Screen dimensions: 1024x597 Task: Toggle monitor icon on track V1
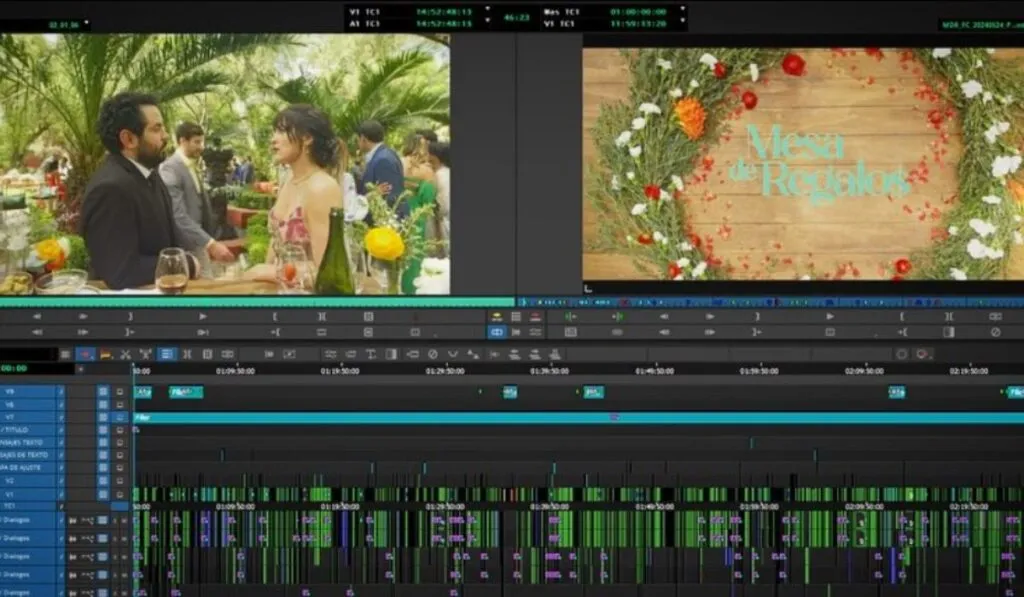(x=120, y=492)
